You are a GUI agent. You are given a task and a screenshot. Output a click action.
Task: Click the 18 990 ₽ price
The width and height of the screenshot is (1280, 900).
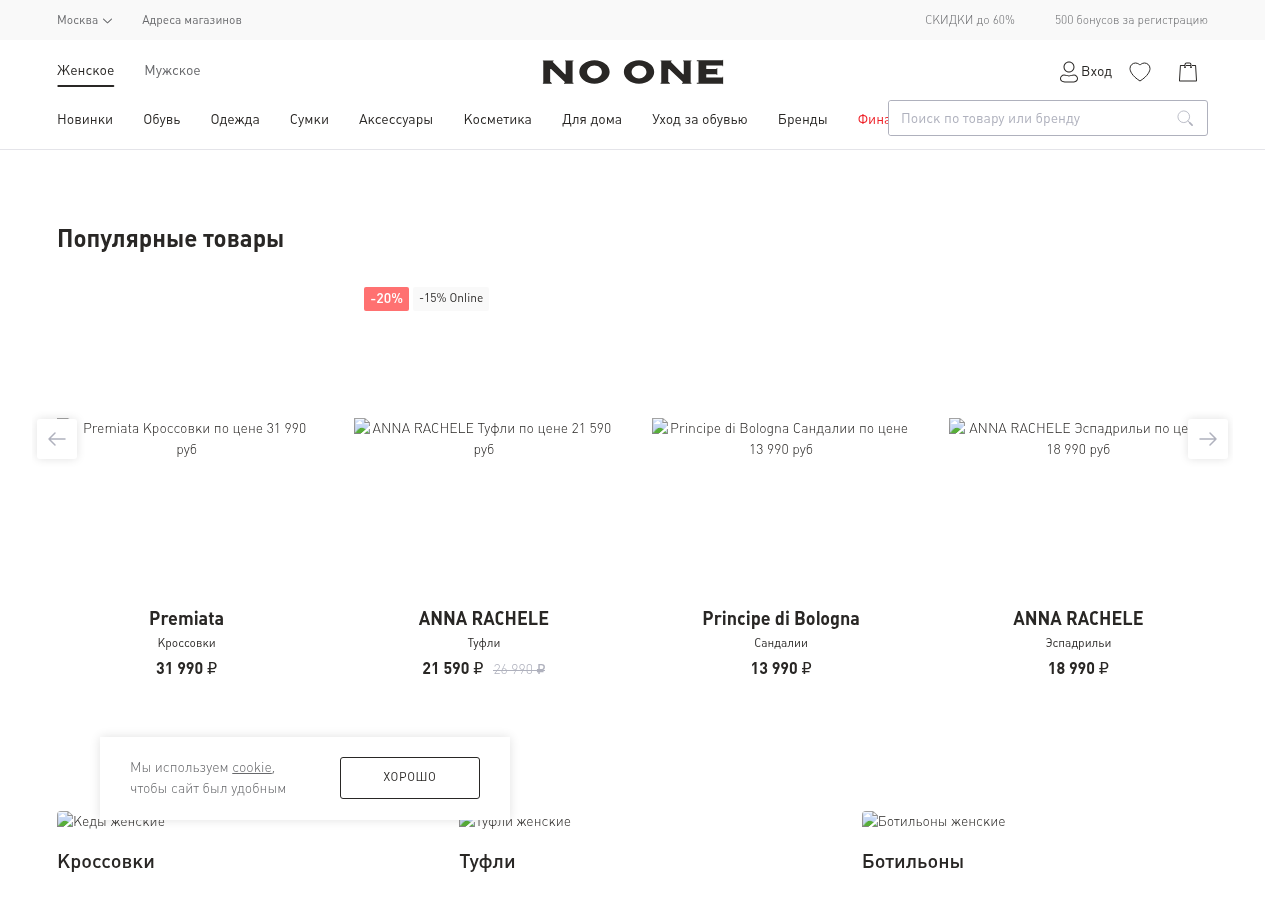coord(1078,668)
